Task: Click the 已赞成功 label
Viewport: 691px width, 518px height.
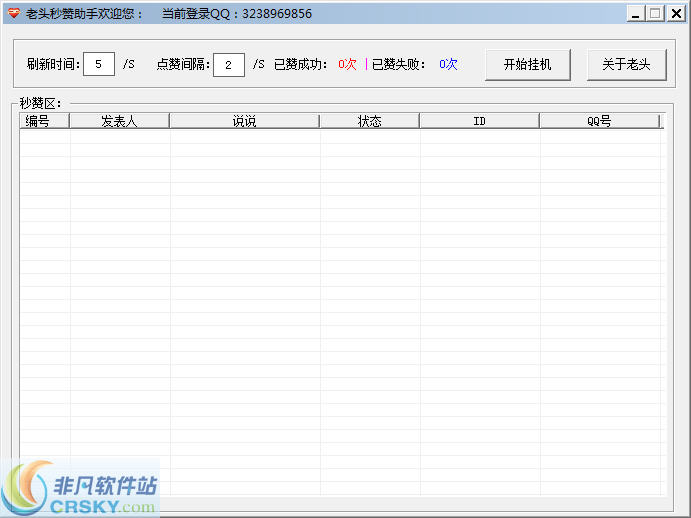Action: 301,64
